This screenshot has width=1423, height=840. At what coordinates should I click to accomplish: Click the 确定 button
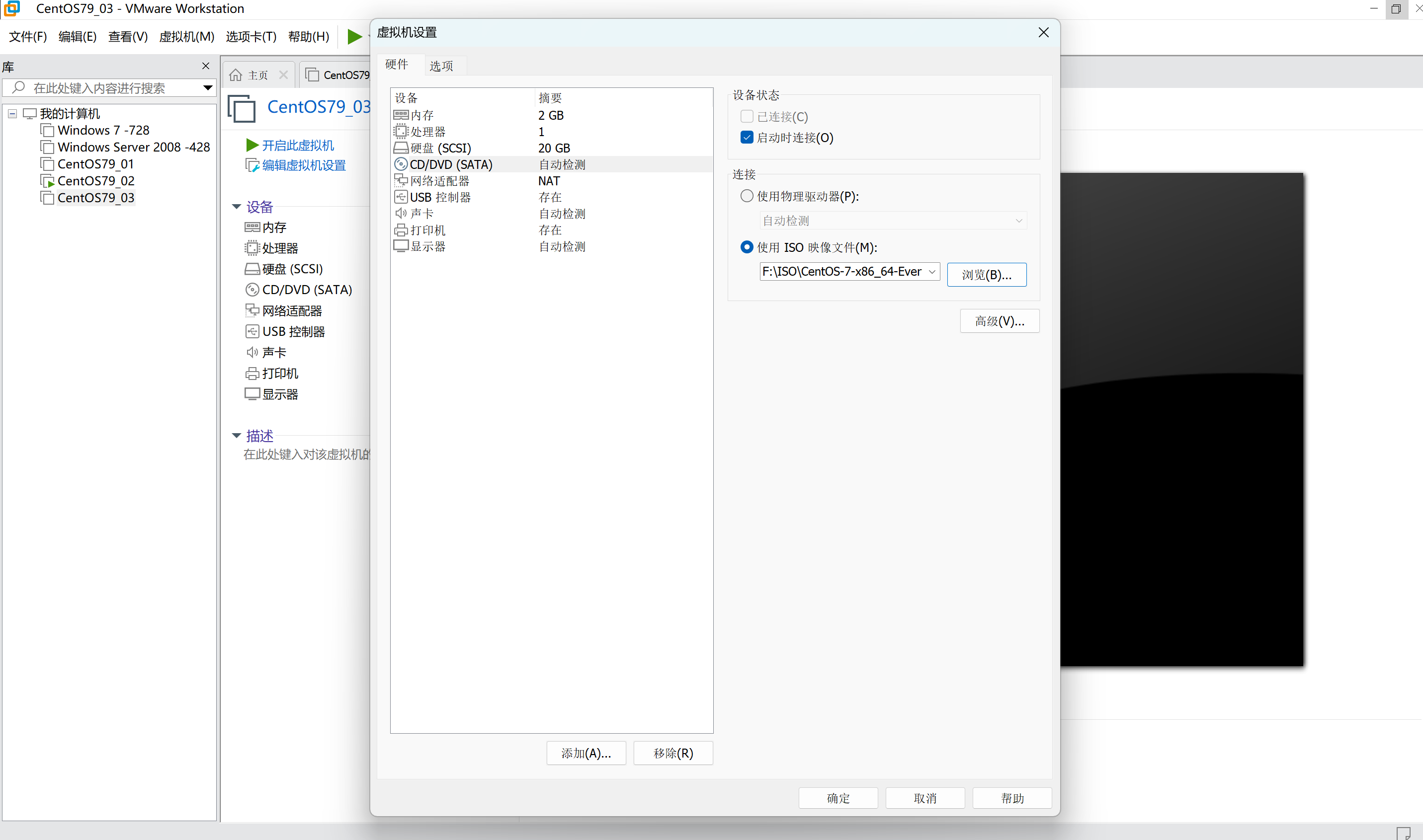pyautogui.click(x=838, y=798)
